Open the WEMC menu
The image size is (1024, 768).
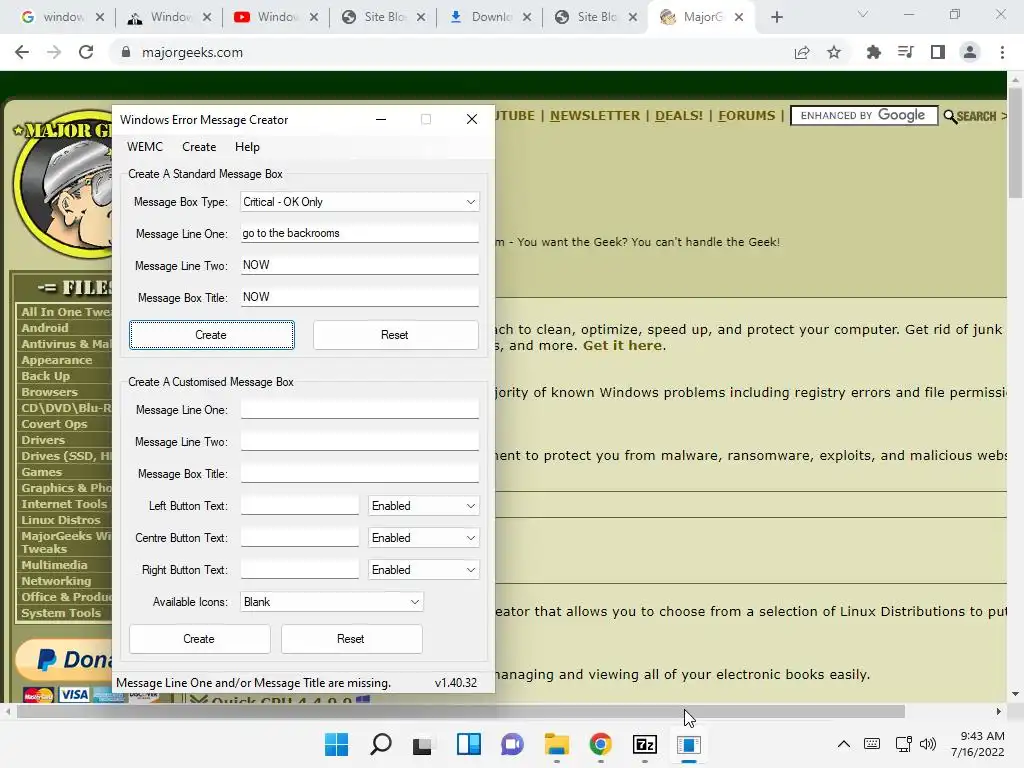tap(145, 147)
